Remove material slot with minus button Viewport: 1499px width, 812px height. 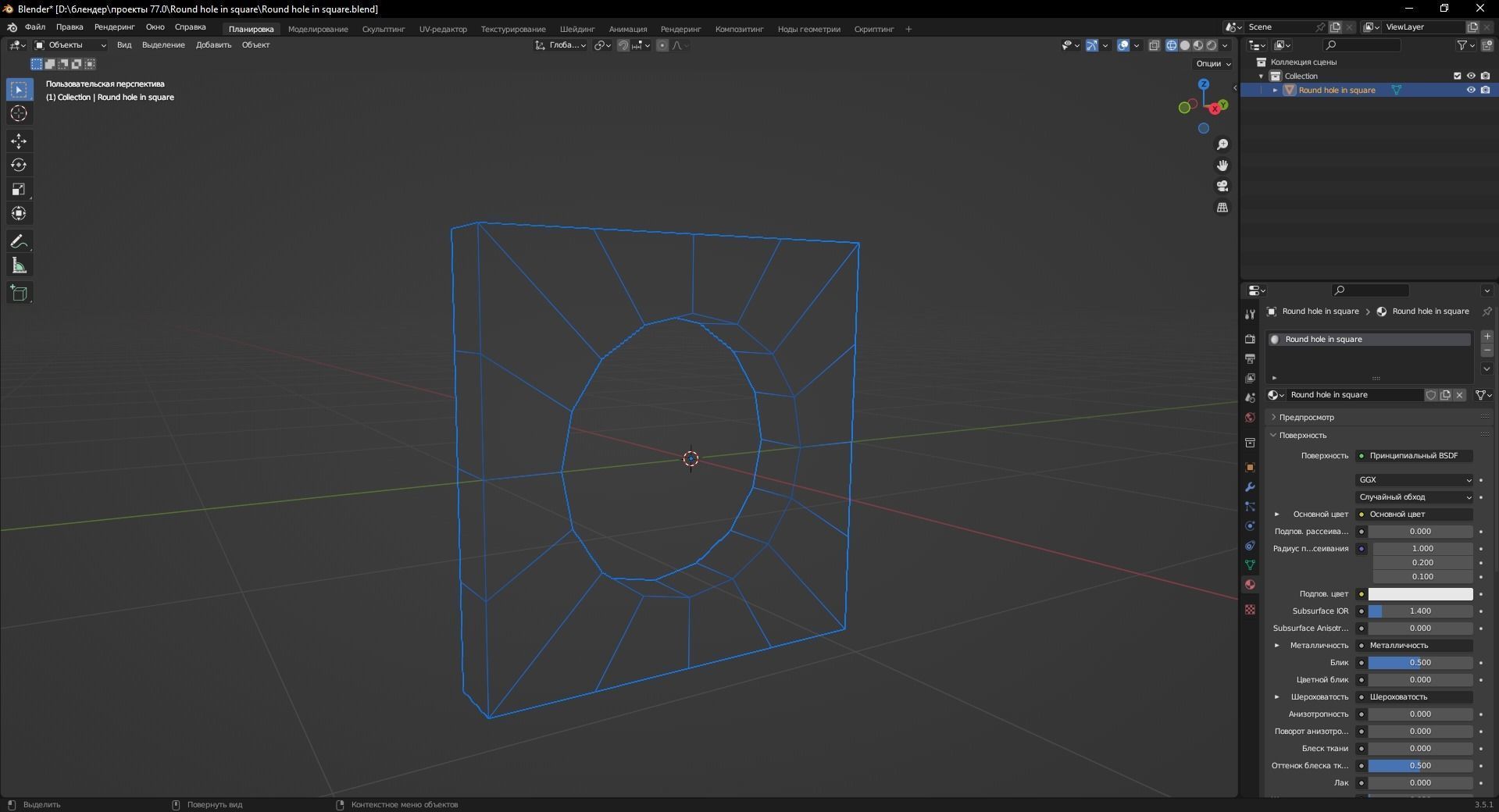click(1487, 351)
